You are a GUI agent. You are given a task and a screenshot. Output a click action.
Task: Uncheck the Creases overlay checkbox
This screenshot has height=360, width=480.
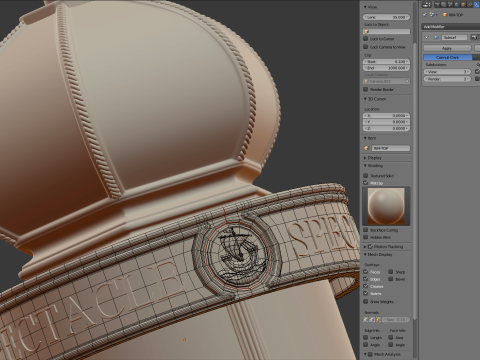[x=366, y=286]
